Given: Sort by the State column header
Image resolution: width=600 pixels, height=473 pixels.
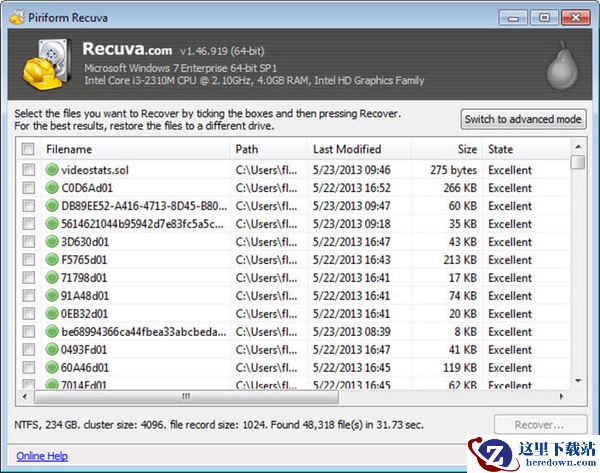Looking at the screenshot, I should (526, 149).
